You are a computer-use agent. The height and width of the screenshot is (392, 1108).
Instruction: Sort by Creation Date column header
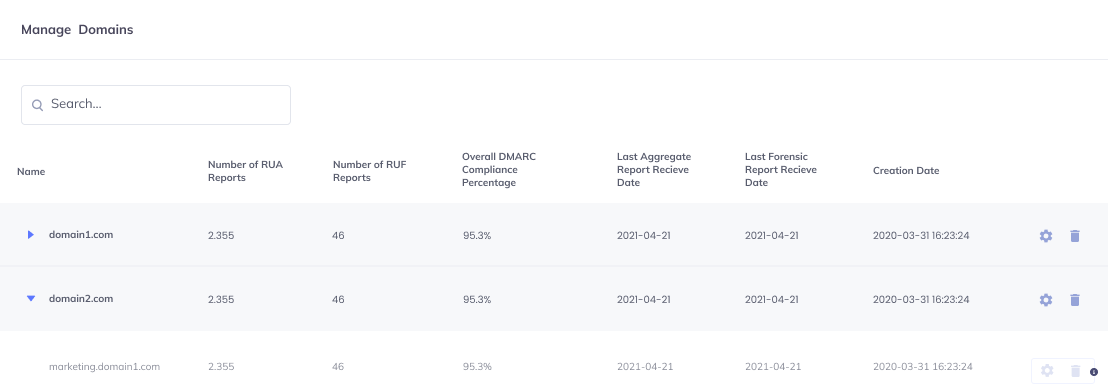click(x=906, y=170)
